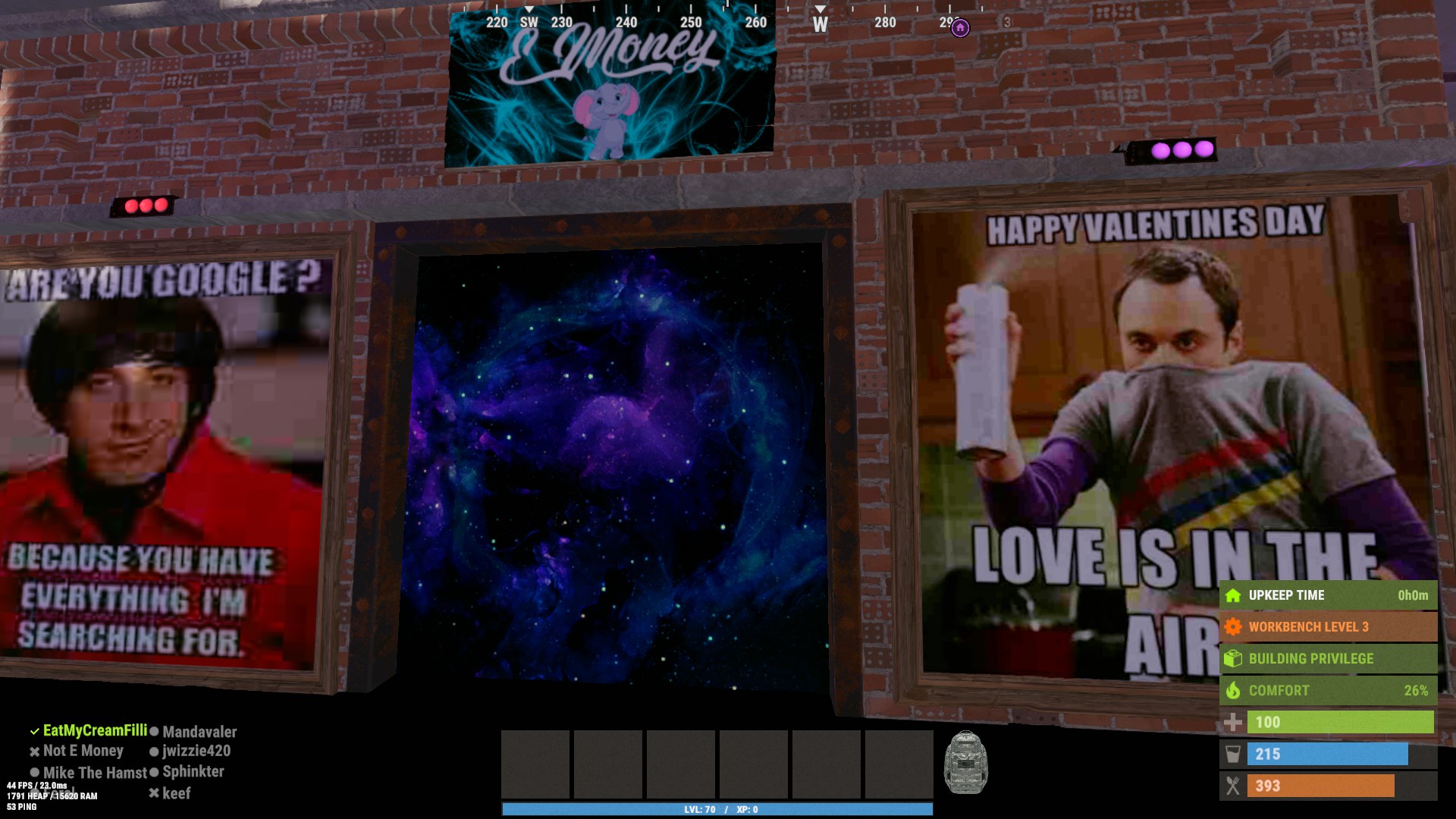Click the purple home marker on compass

click(960, 28)
